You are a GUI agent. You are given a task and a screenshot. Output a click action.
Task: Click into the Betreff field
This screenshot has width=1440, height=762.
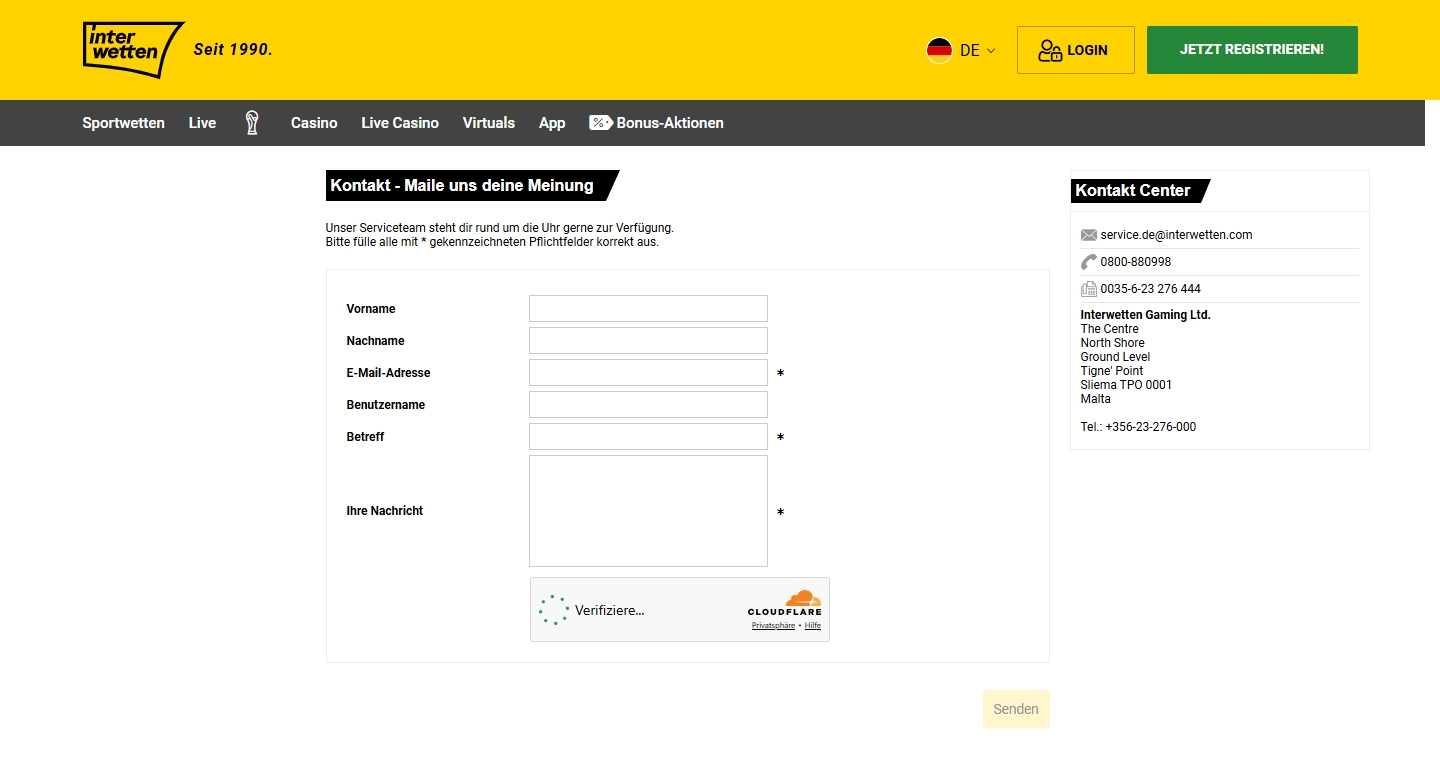(648, 436)
